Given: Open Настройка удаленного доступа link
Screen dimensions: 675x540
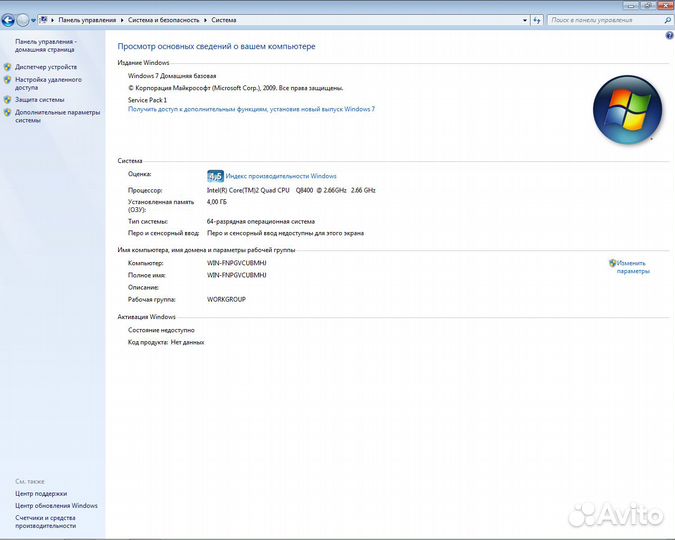Looking at the screenshot, I should click(48, 84).
